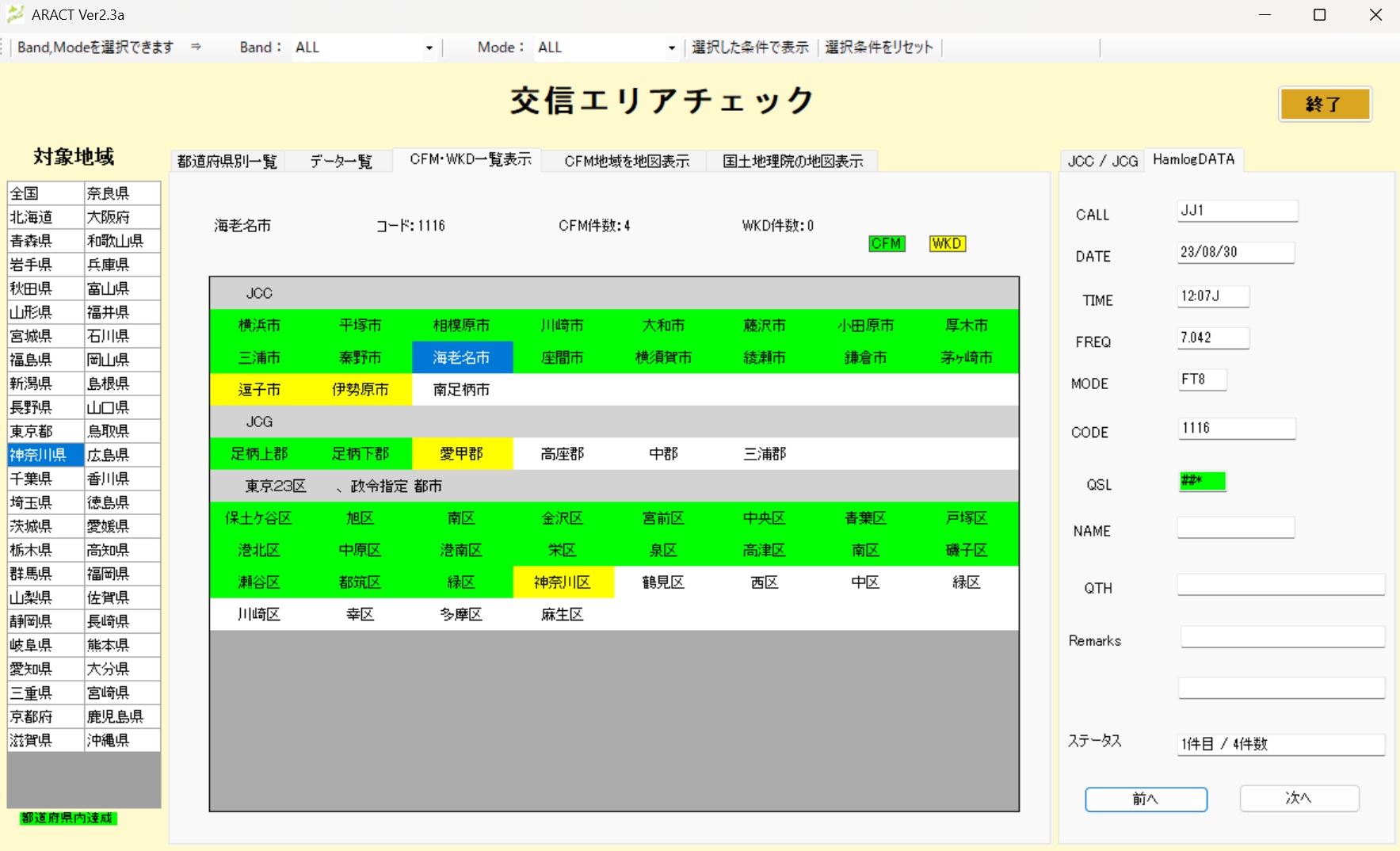Click the yellow 神奈川区 cell
This screenshot has height=851, width=1400.
[563, 582]
